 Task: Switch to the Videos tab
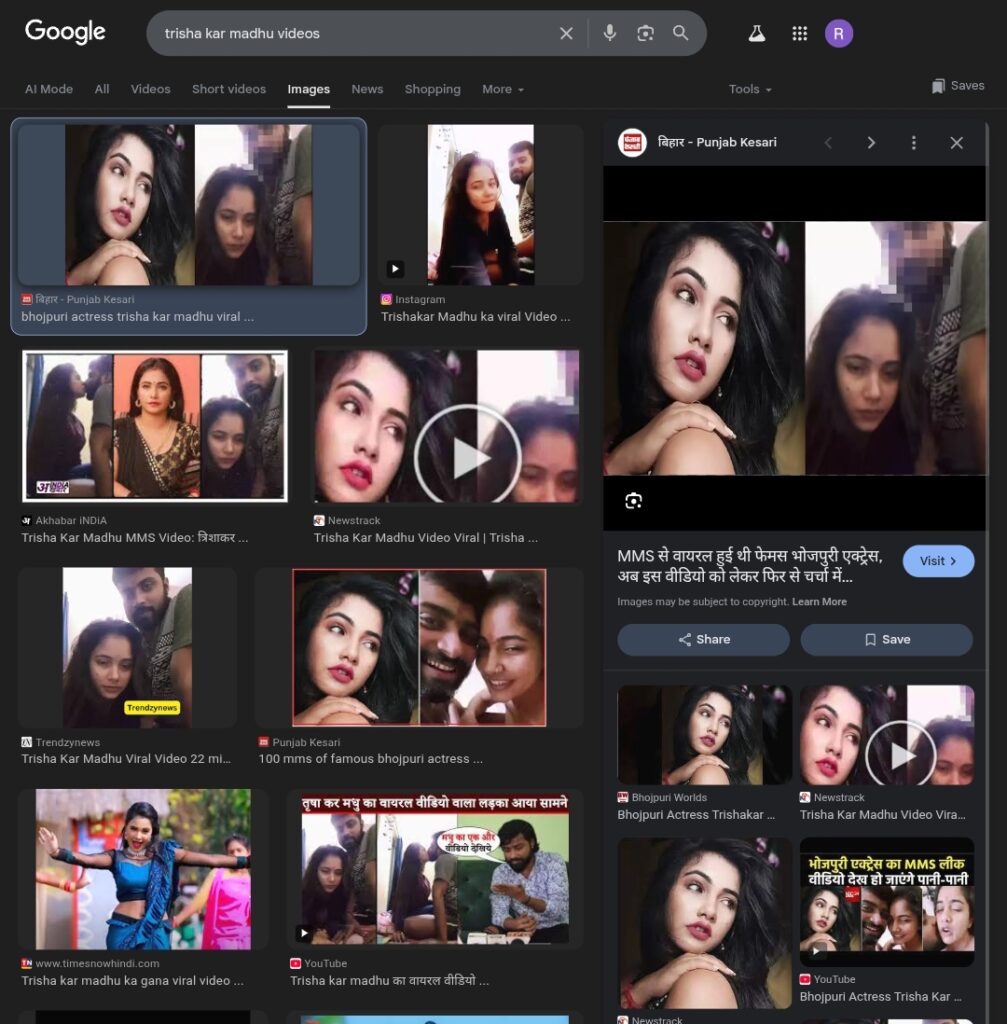click(x=150, y=89)
